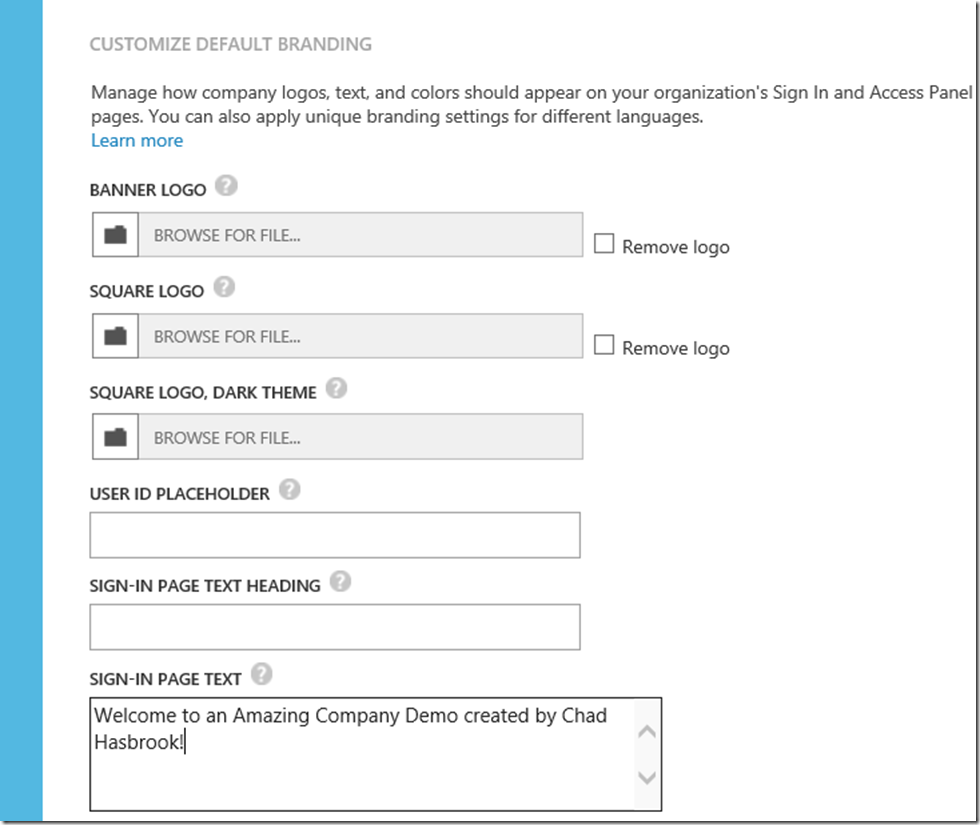
Task: Check Remove logo for the banner logo
Action: tap(604, 244)
